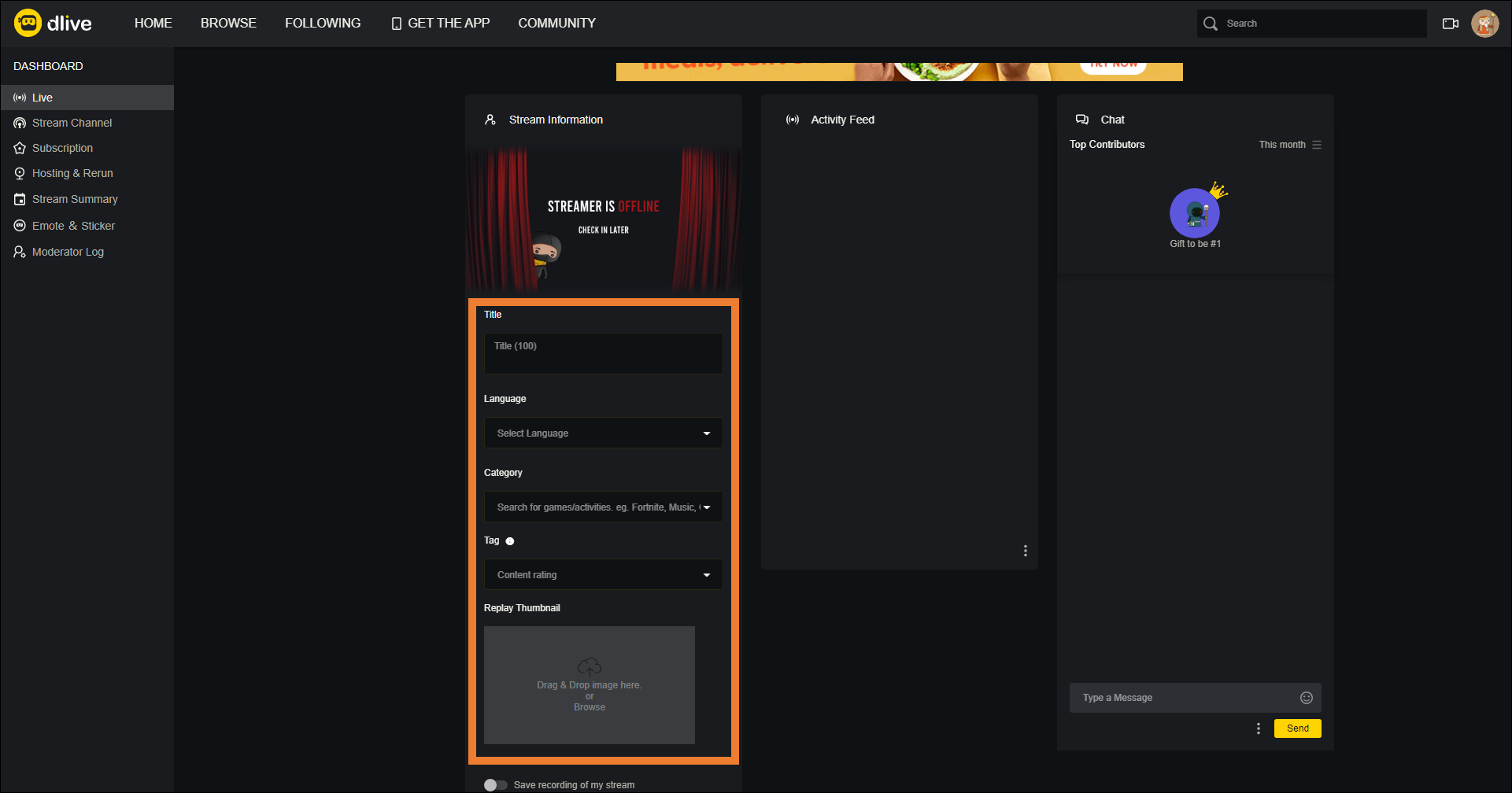Open Stream Channel in the sidebar
The image size is (1512, 793).
tap(72, 123)
